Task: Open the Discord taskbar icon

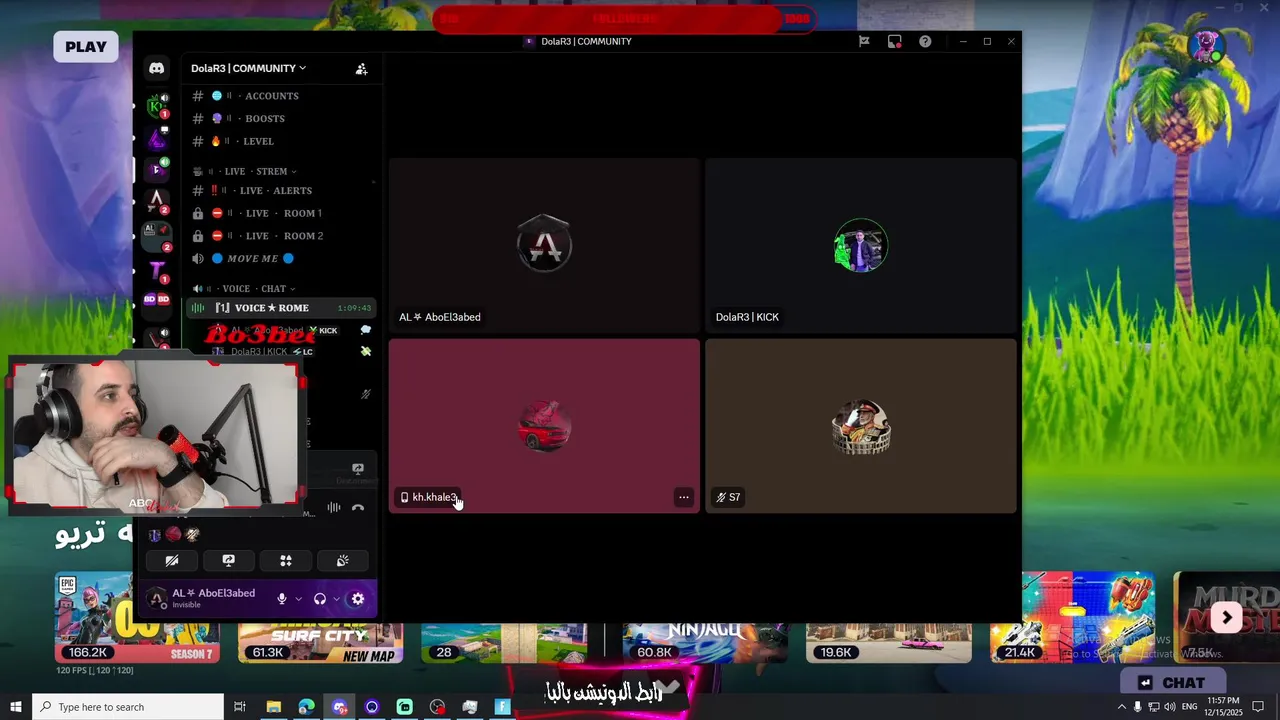Action: [x=339, y=707]
